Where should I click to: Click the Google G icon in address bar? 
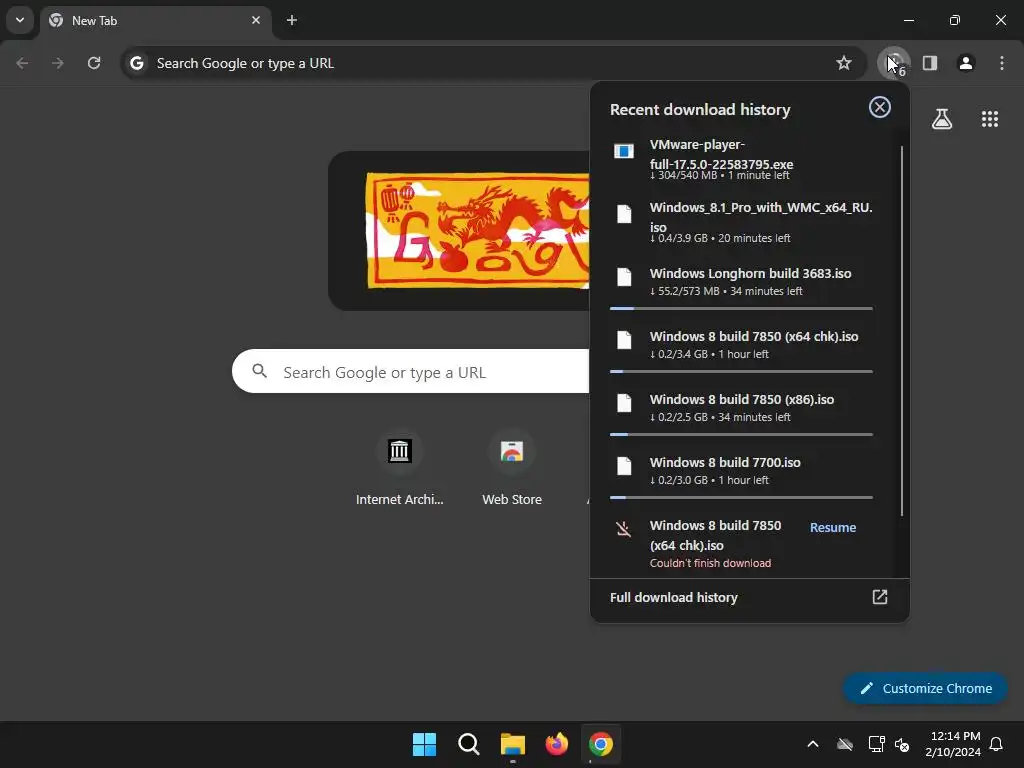pos(136,63)
